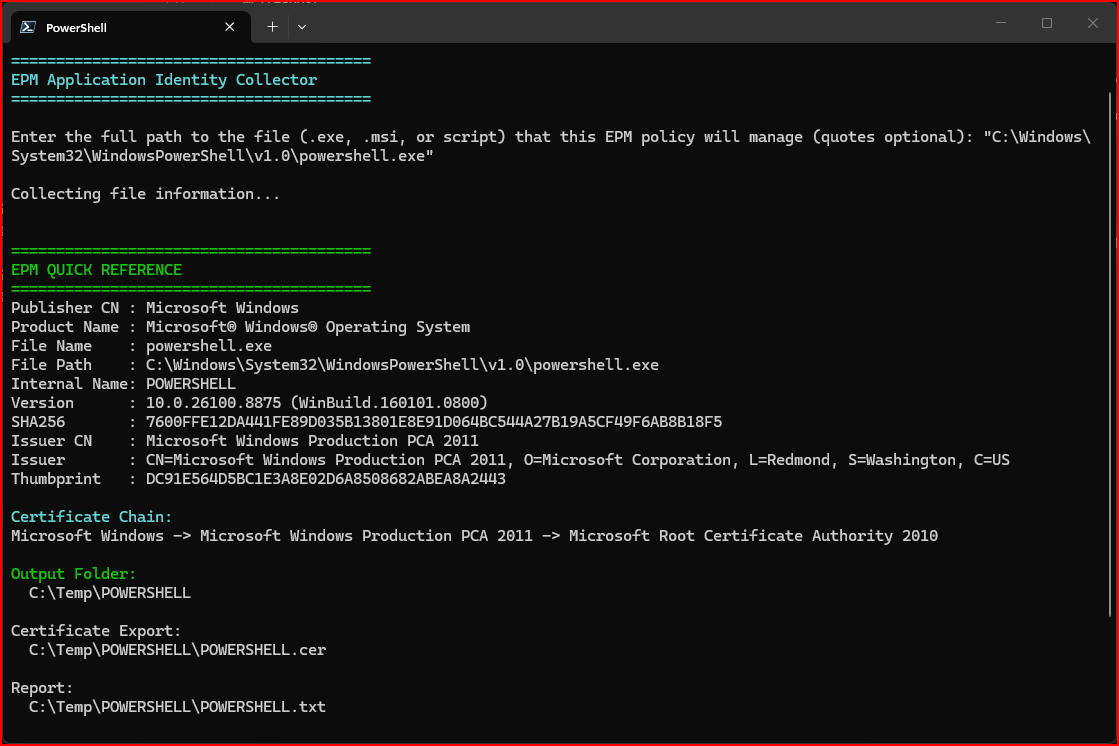This screenshot has height=746, width=1119.
Task: Click the 'C:\Temp\POWERSHELL' output path
Action: (x=109, y=593)
